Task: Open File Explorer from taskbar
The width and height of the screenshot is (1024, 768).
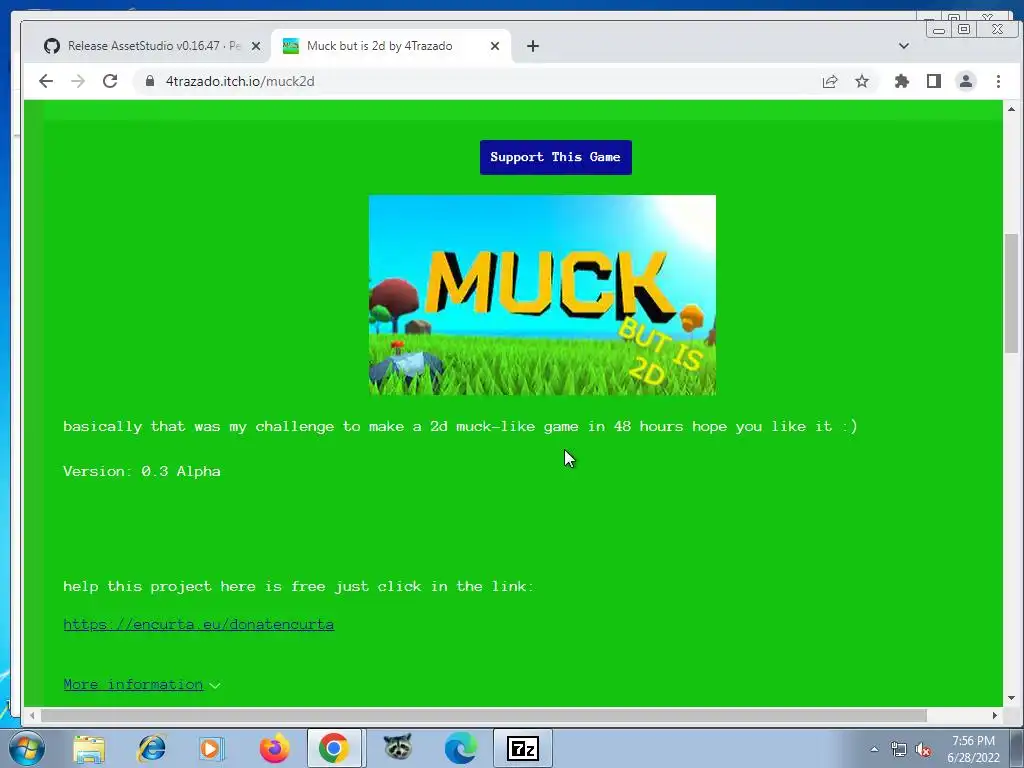Action: [89, 748]
